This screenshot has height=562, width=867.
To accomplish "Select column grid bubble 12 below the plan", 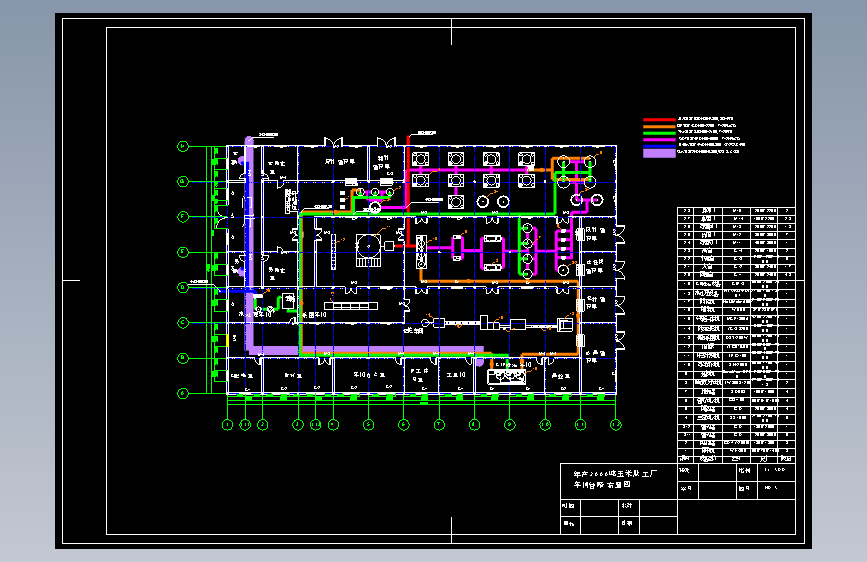I will tap(616, 425).
